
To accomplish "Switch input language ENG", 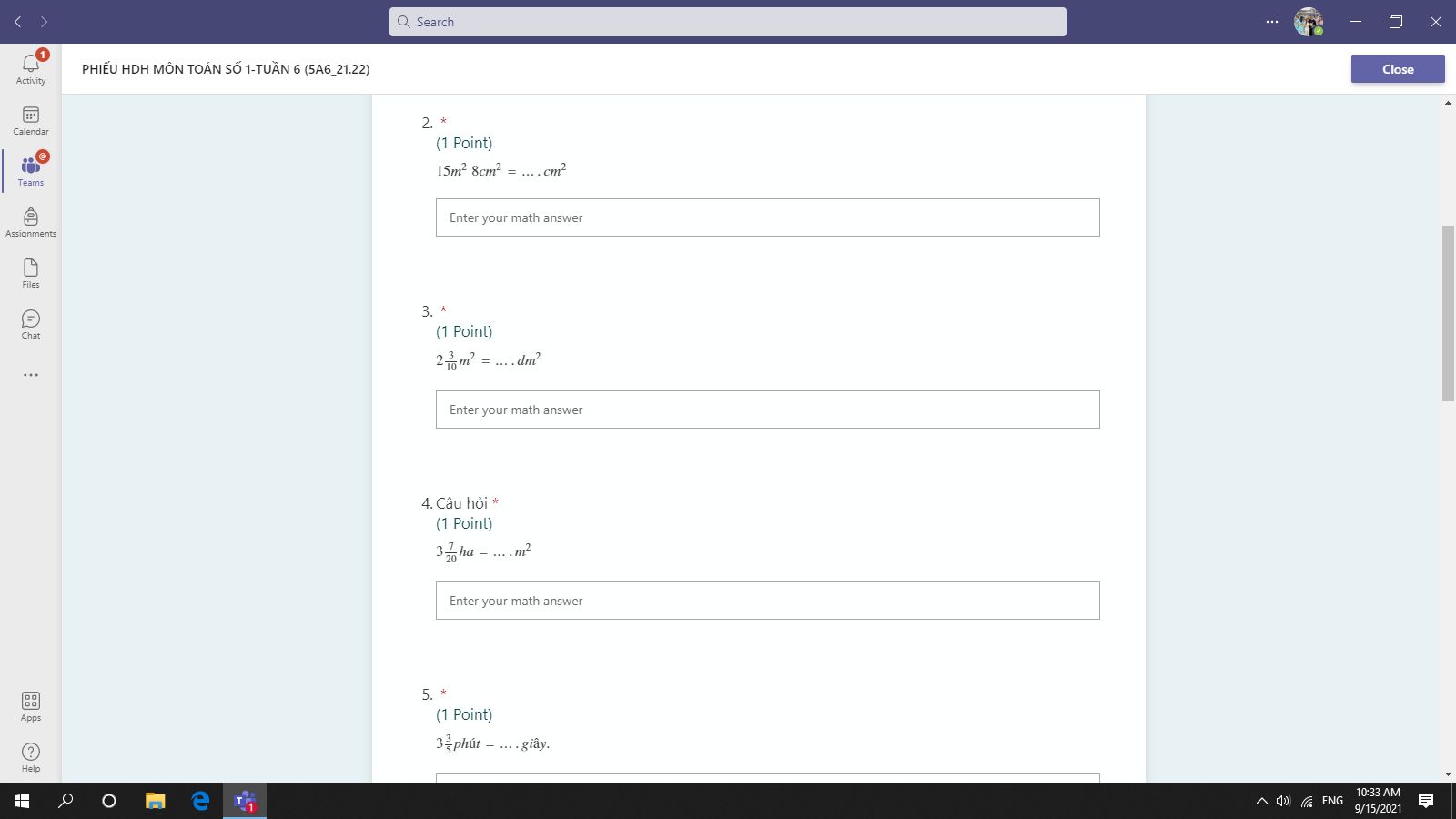I will click(1332, 801).
